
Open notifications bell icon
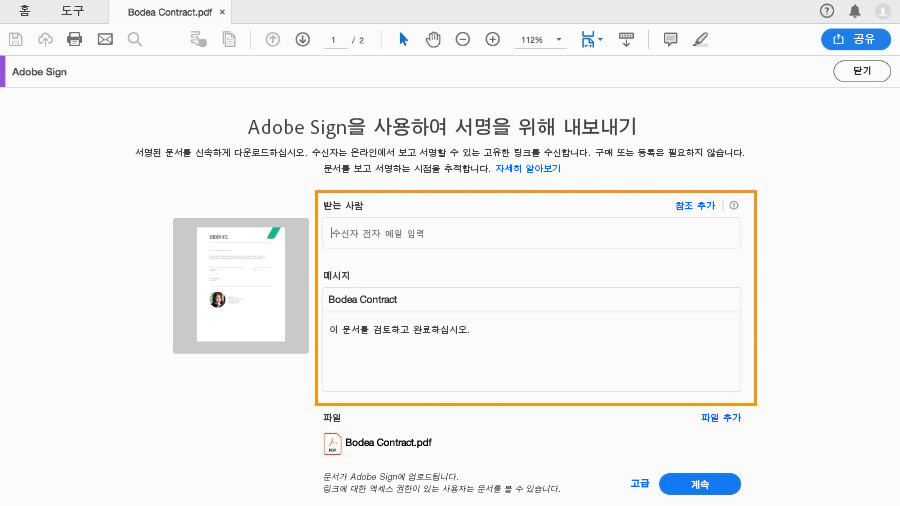tap(855, 11)
